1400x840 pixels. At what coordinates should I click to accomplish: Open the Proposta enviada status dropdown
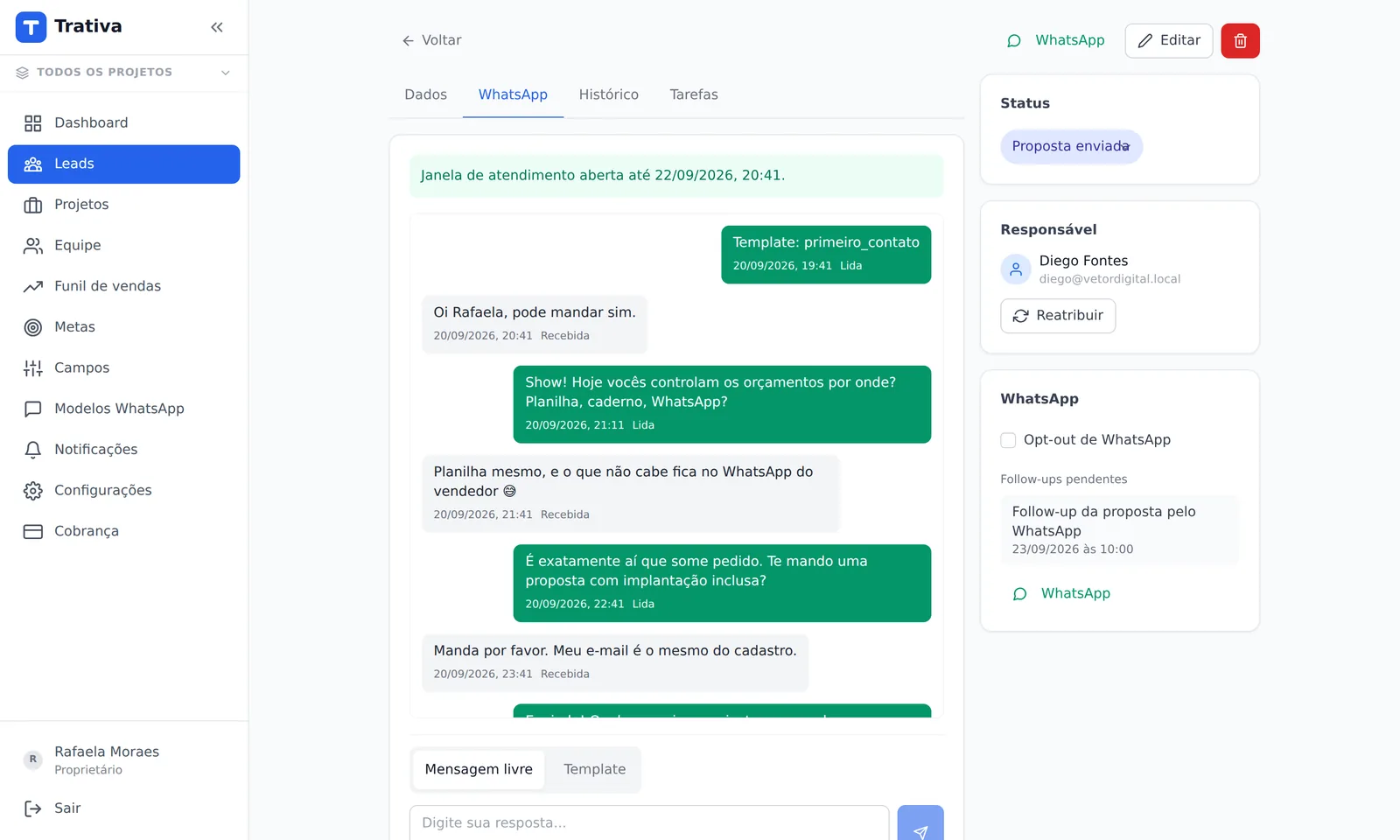pos(1072,146)
